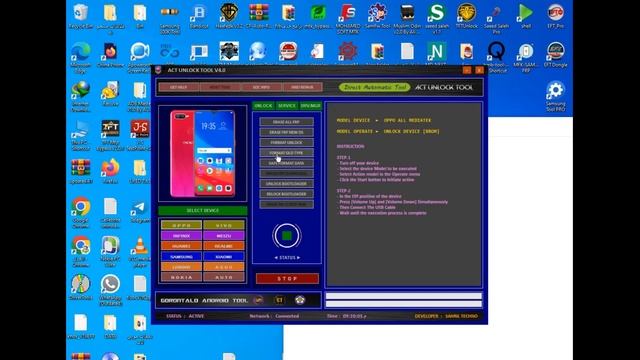This screenshot has width=640, height=360.
Task: Click ERASE FRP NEW OS operation
Action: [x=287, y=132]
